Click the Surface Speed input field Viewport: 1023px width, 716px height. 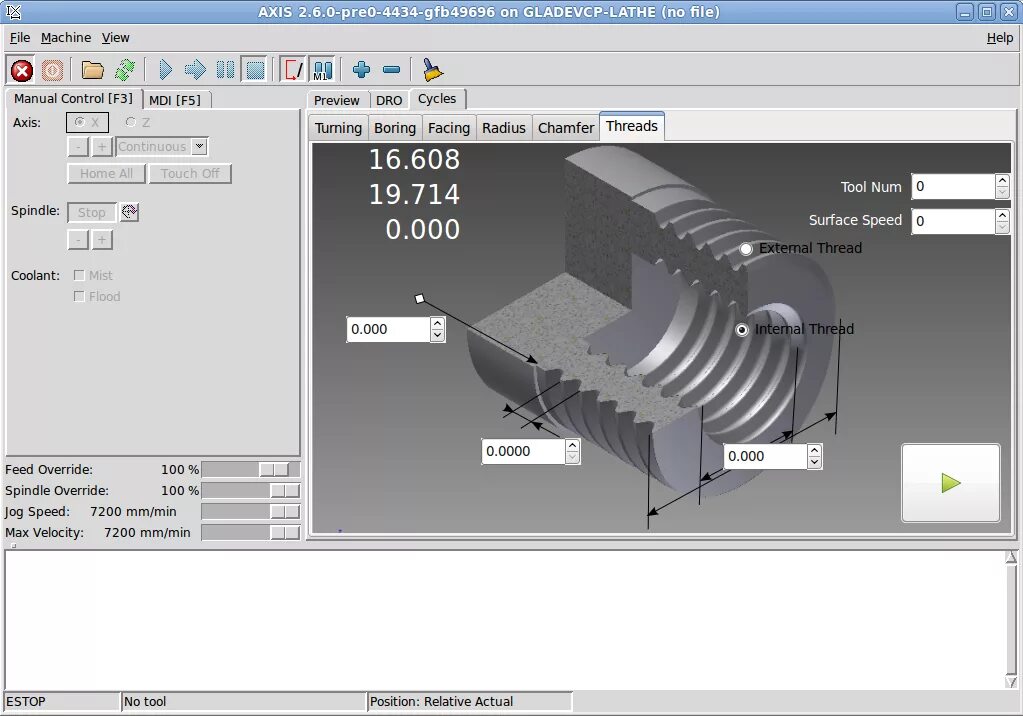(953, 221)
